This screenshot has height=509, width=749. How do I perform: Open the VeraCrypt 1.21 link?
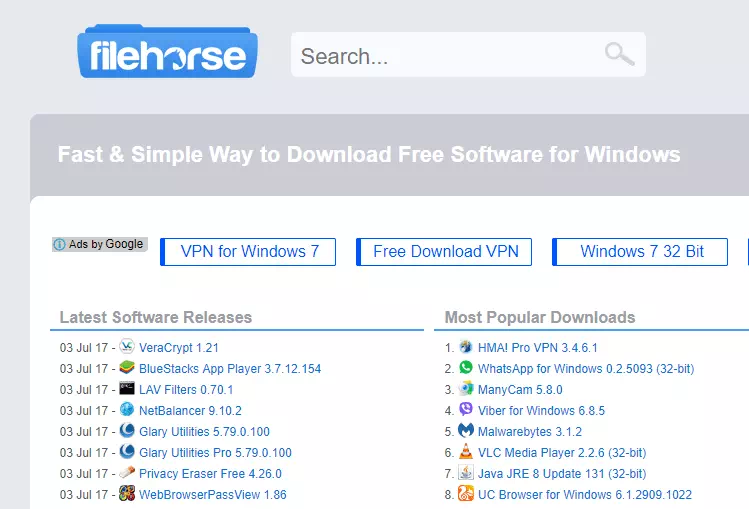179,348
